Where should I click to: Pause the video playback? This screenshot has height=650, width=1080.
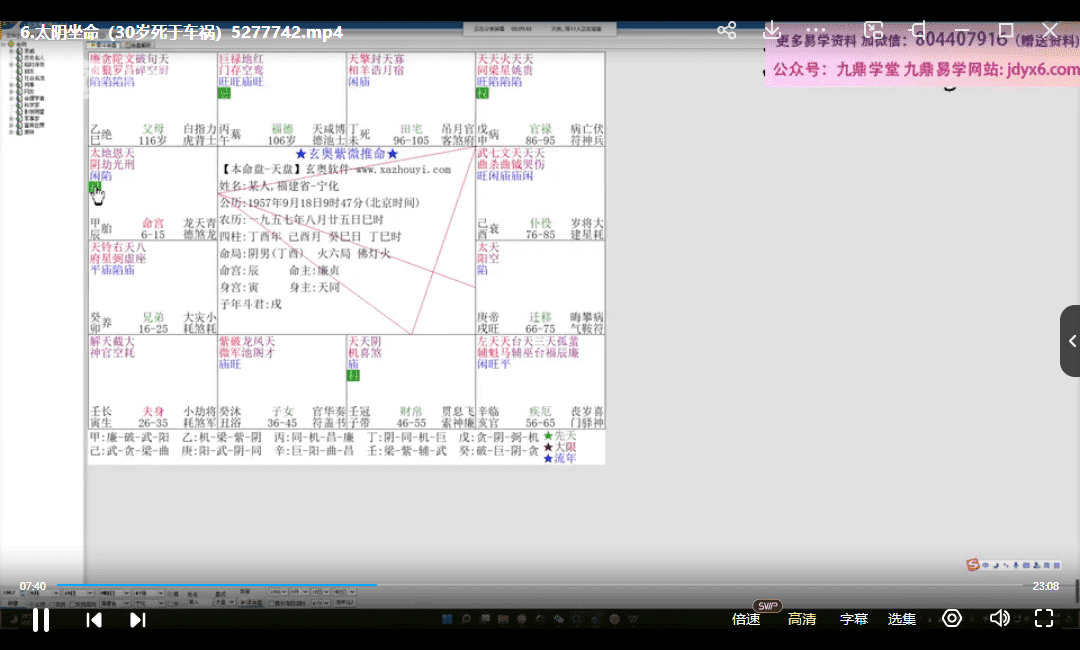coord(41,620)
